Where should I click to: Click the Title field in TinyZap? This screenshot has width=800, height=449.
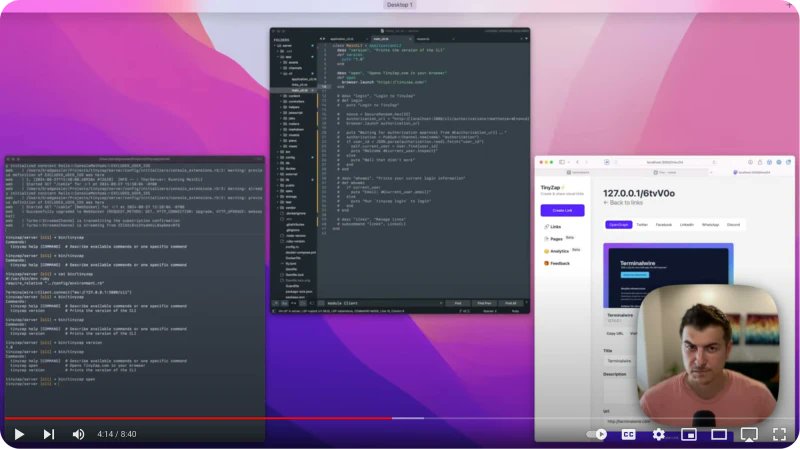pos(620,361)
